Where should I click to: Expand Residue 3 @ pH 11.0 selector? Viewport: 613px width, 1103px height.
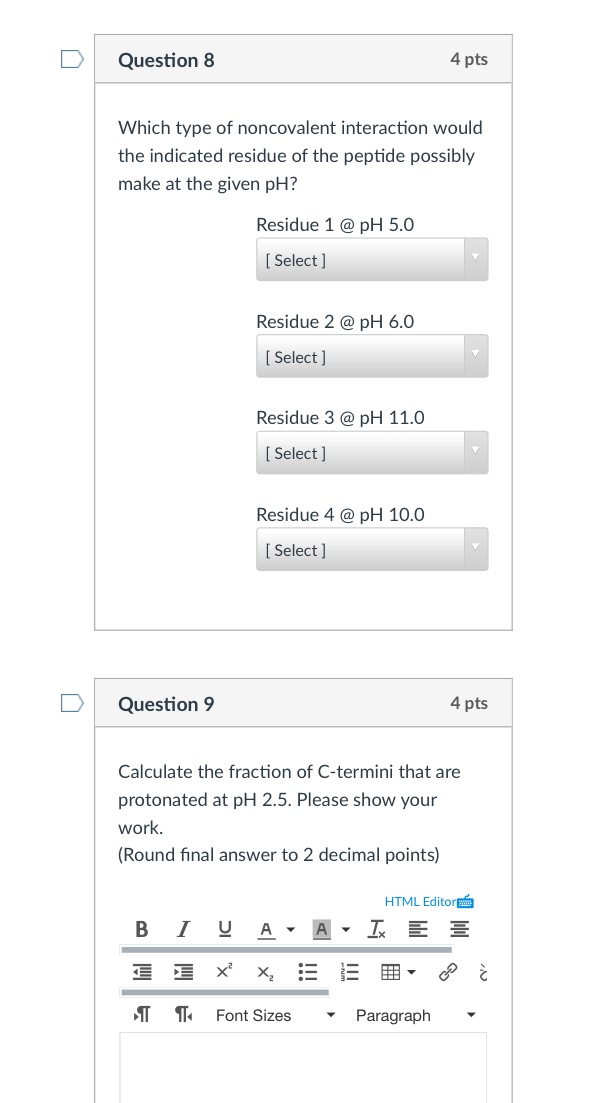pyautogui.click(x=372, y=453)
